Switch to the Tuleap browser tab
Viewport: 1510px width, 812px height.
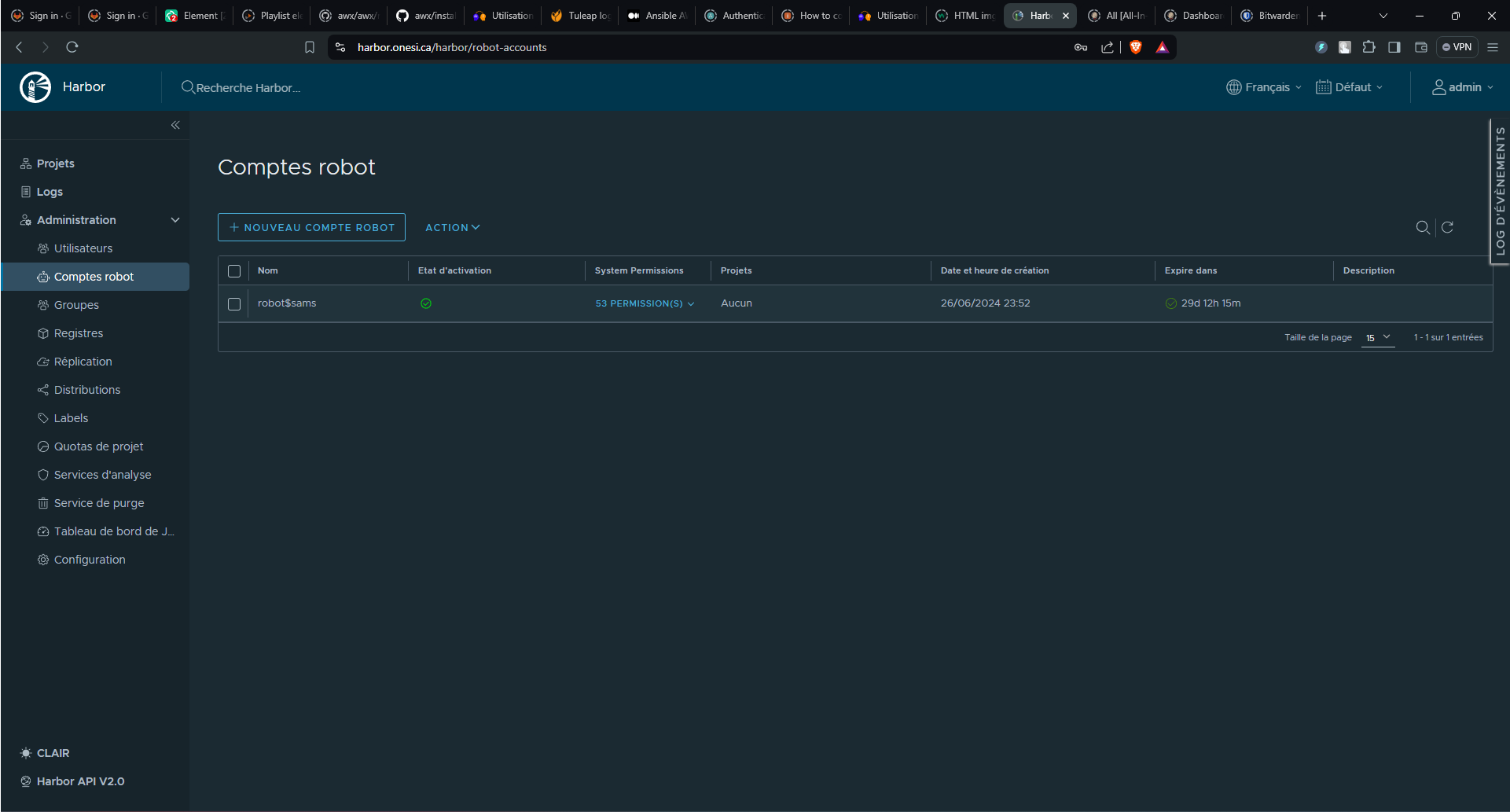(580, 16)
